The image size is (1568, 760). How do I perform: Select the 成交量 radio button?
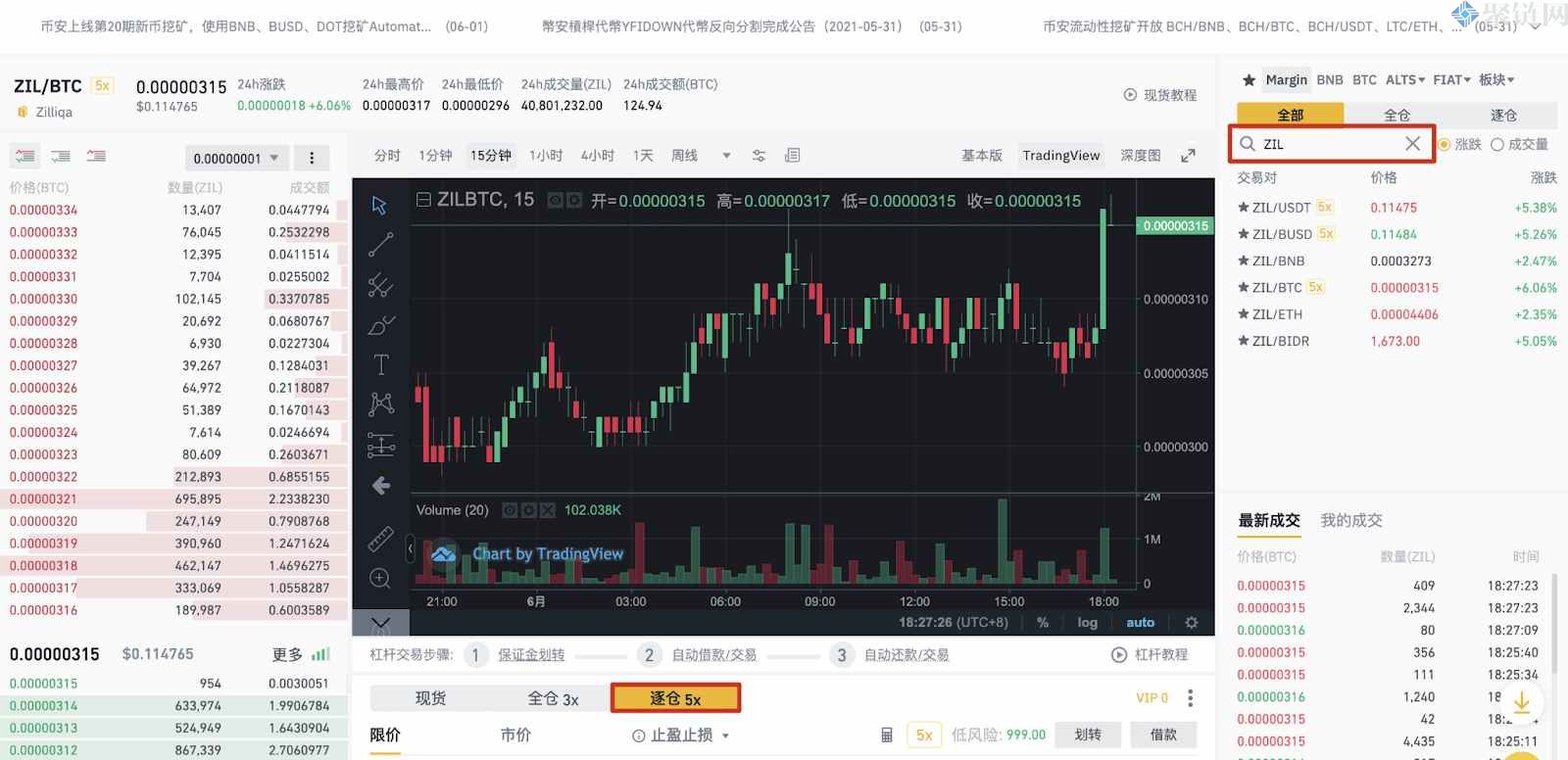click(1497, 144)
